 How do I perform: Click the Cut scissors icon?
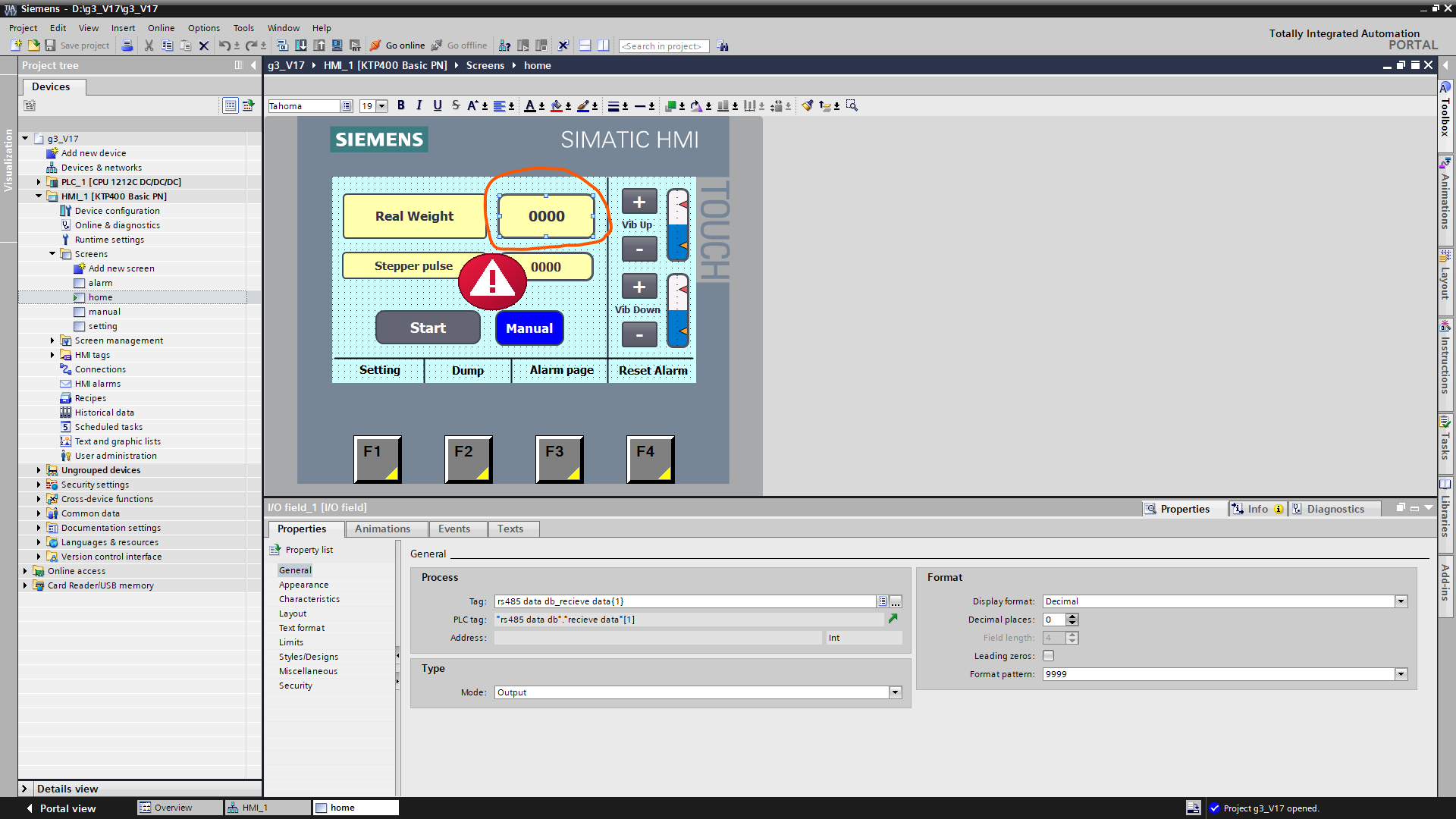pyautogui.click(x=149, y=45)
